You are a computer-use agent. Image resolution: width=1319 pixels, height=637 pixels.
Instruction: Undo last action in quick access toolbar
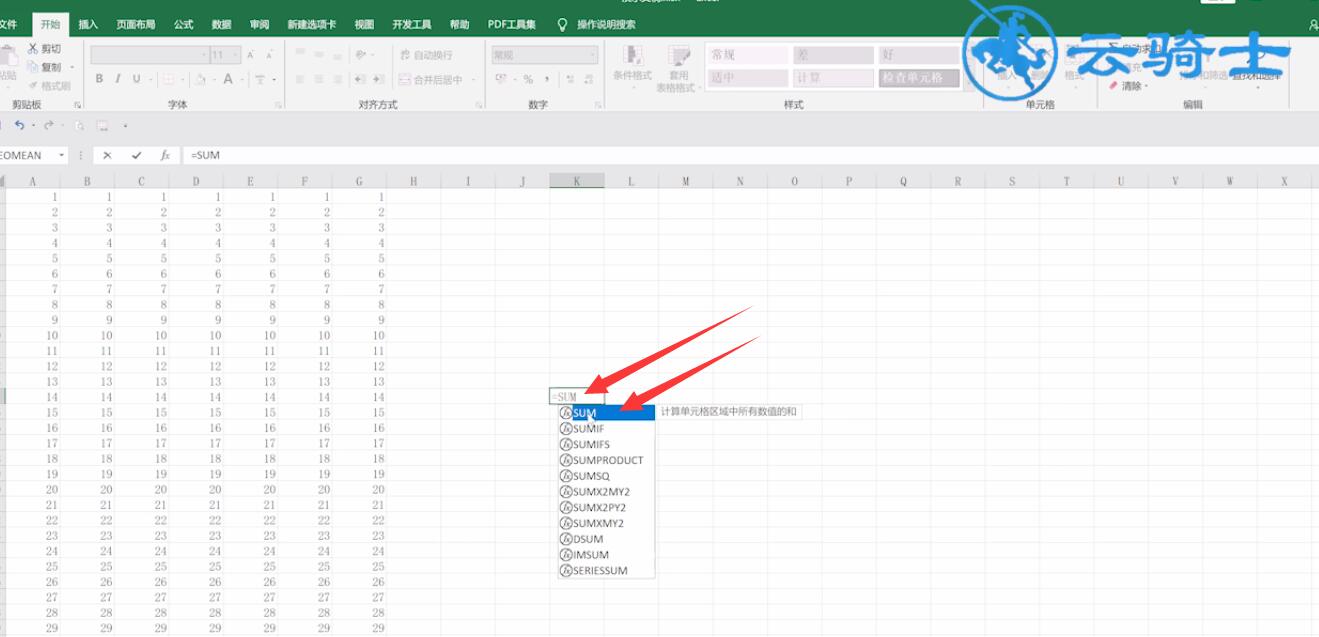[x=19, y=125]
